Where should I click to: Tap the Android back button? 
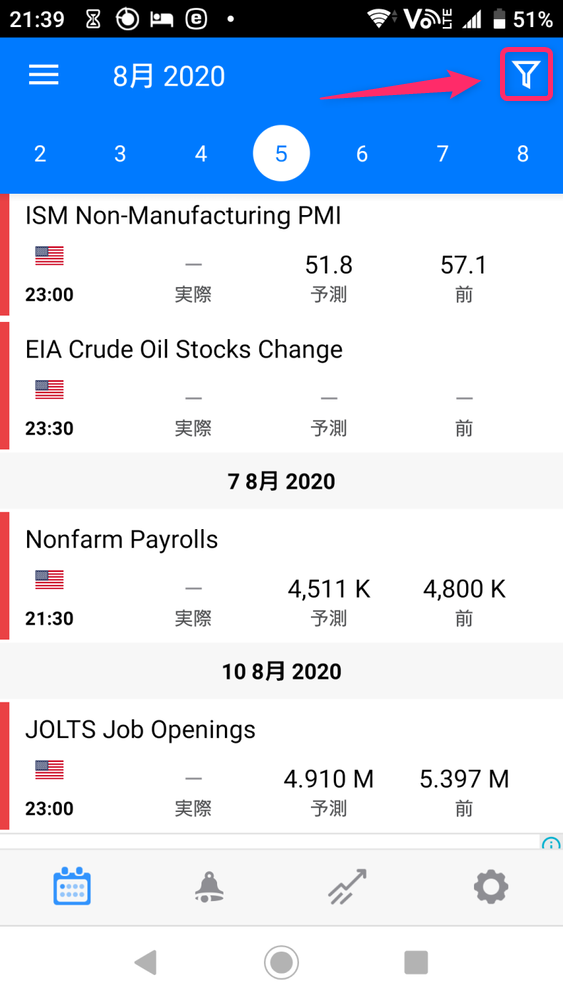click(146, 962)
